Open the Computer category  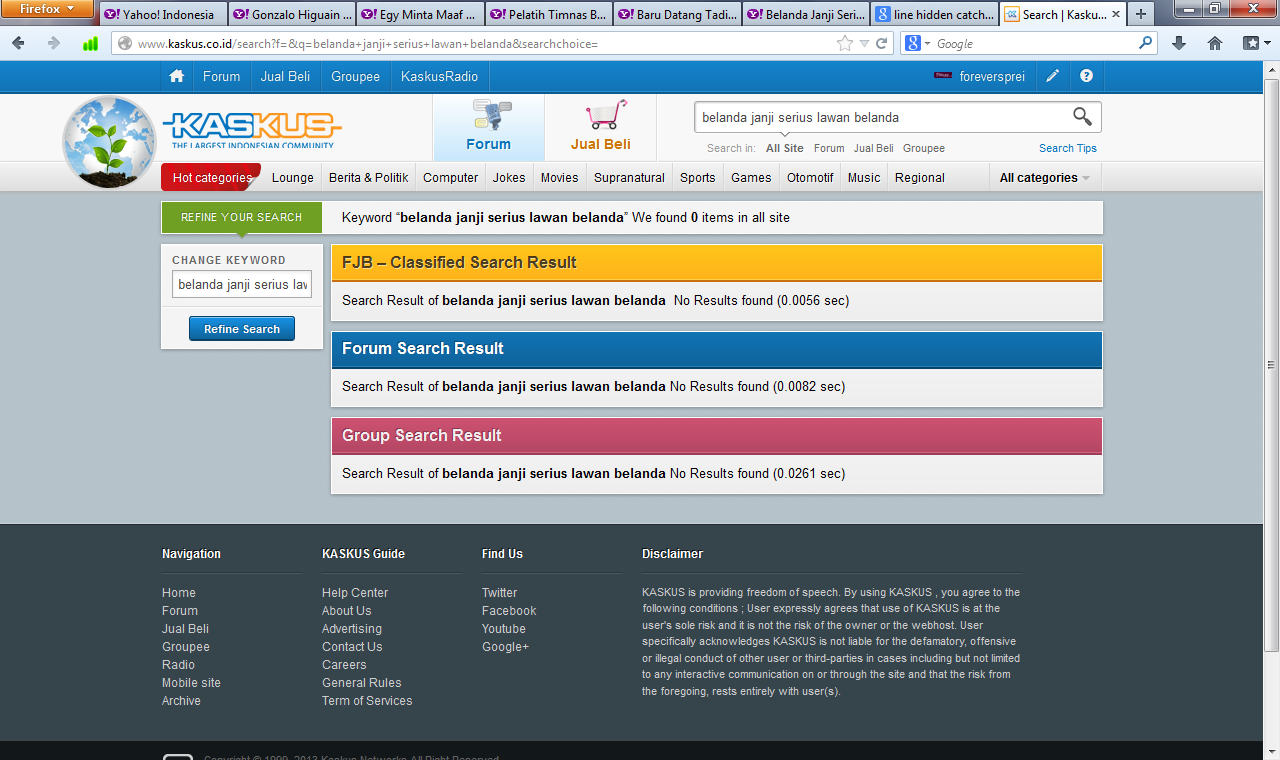450,177
